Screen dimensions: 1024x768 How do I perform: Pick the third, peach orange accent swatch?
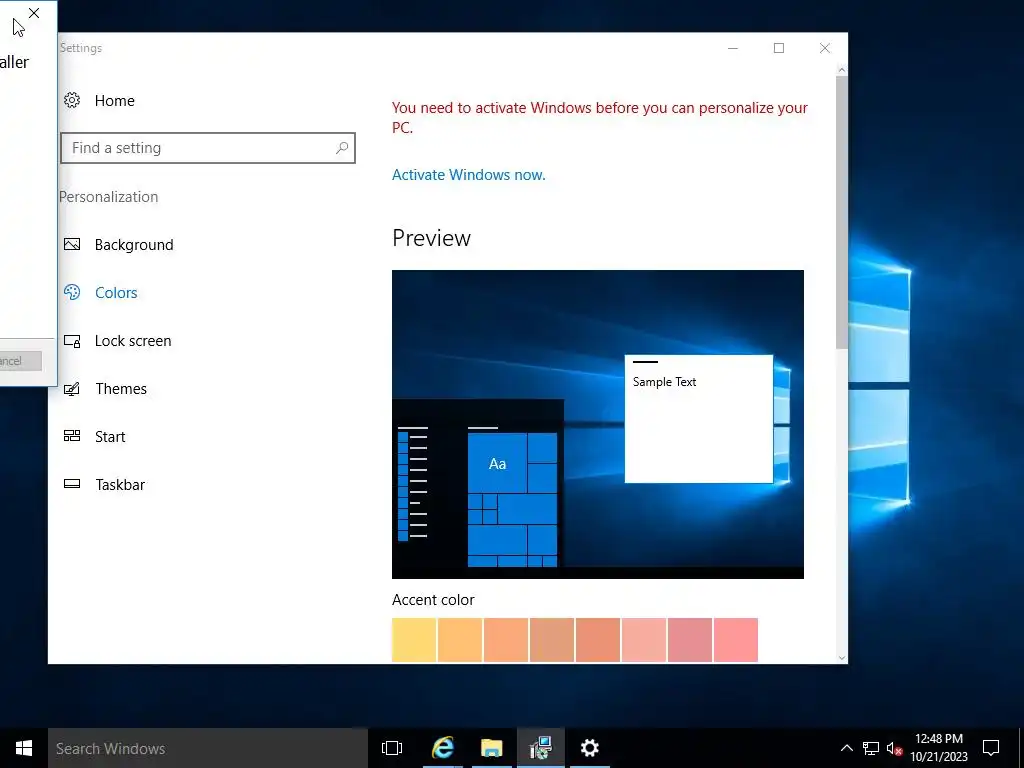(x=506, y=640)
